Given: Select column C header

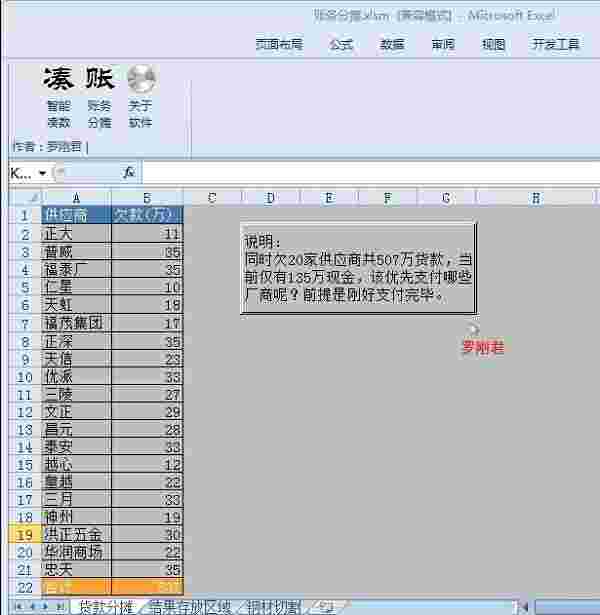Looking at the screenshot, I should coord(212,198).
